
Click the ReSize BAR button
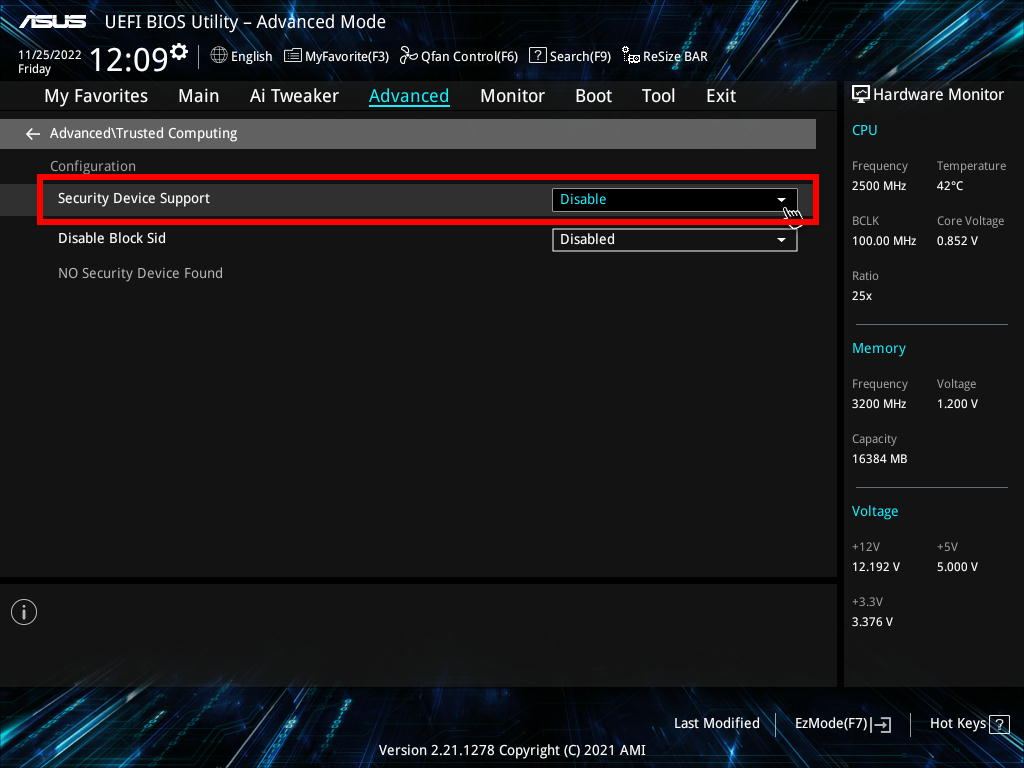(665, 56)
